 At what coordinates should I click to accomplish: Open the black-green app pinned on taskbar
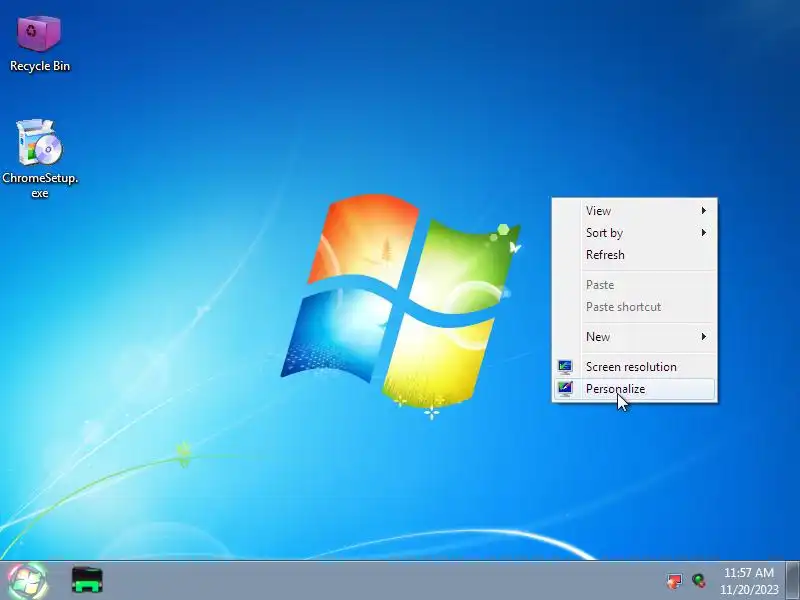pyautogui.click(x=87, y=580)
